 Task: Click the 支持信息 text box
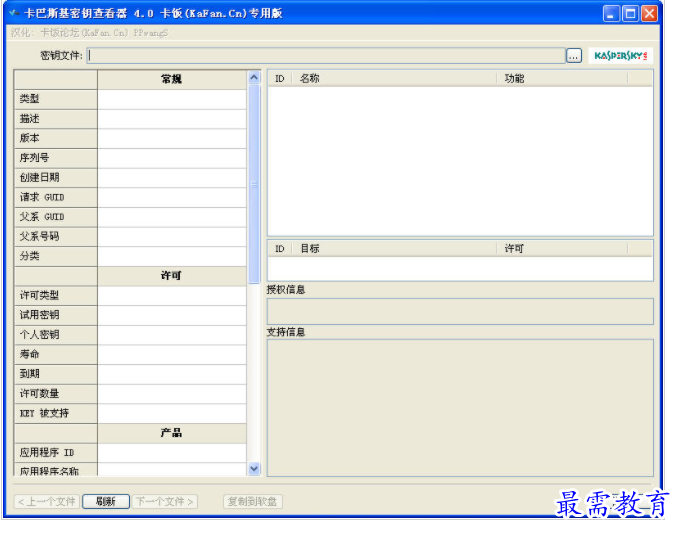point(460,408)
